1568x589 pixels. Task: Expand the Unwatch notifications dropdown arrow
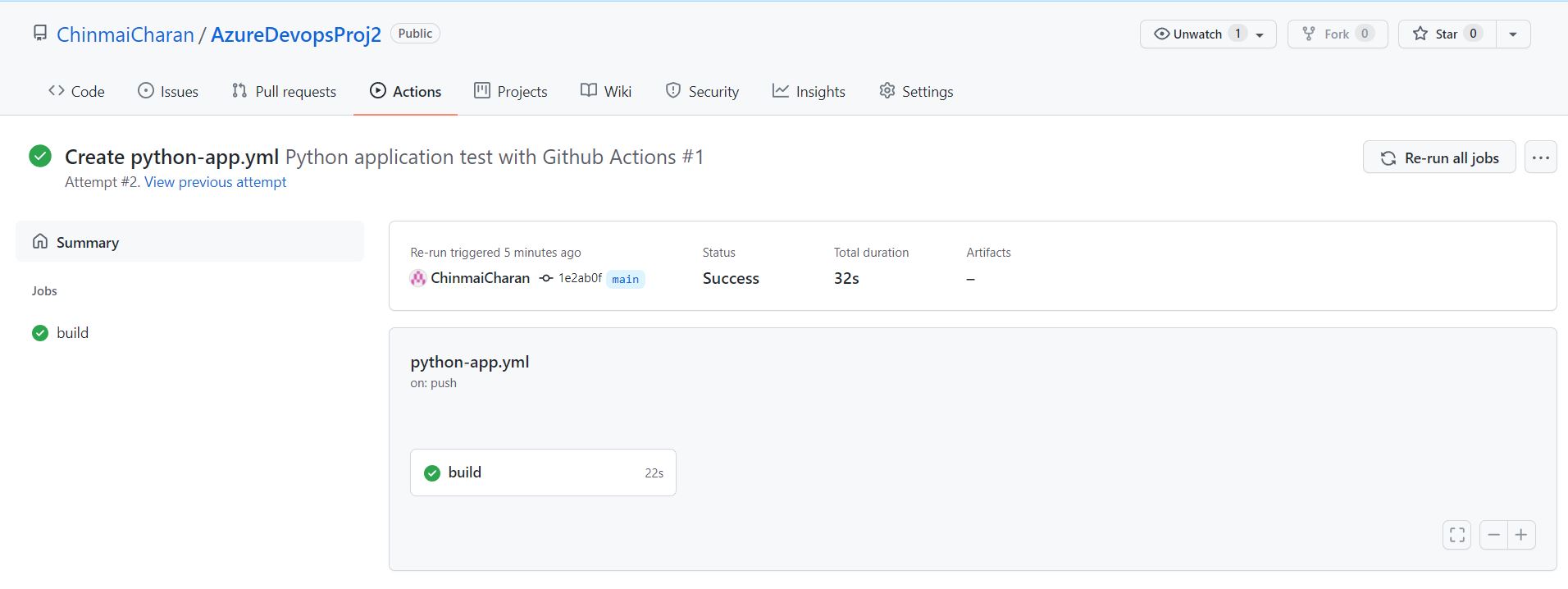pyautogui.click(x=1260, y=34)
